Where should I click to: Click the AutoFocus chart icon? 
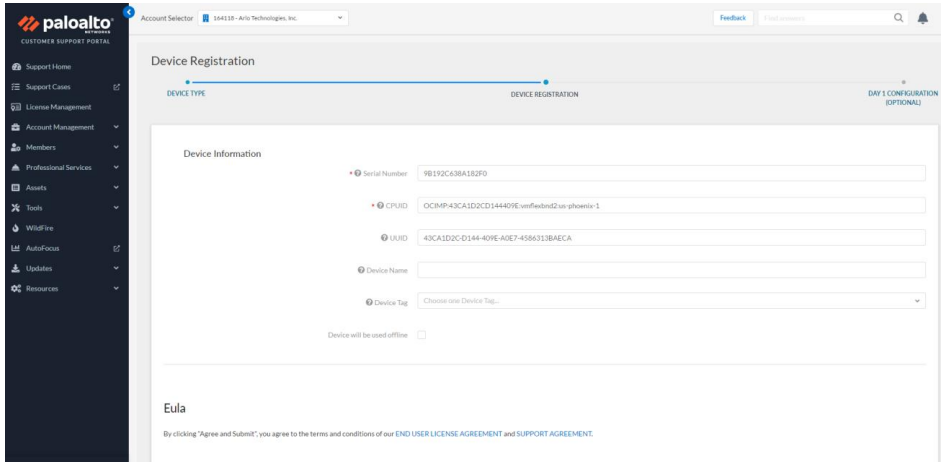coord(16,248)
